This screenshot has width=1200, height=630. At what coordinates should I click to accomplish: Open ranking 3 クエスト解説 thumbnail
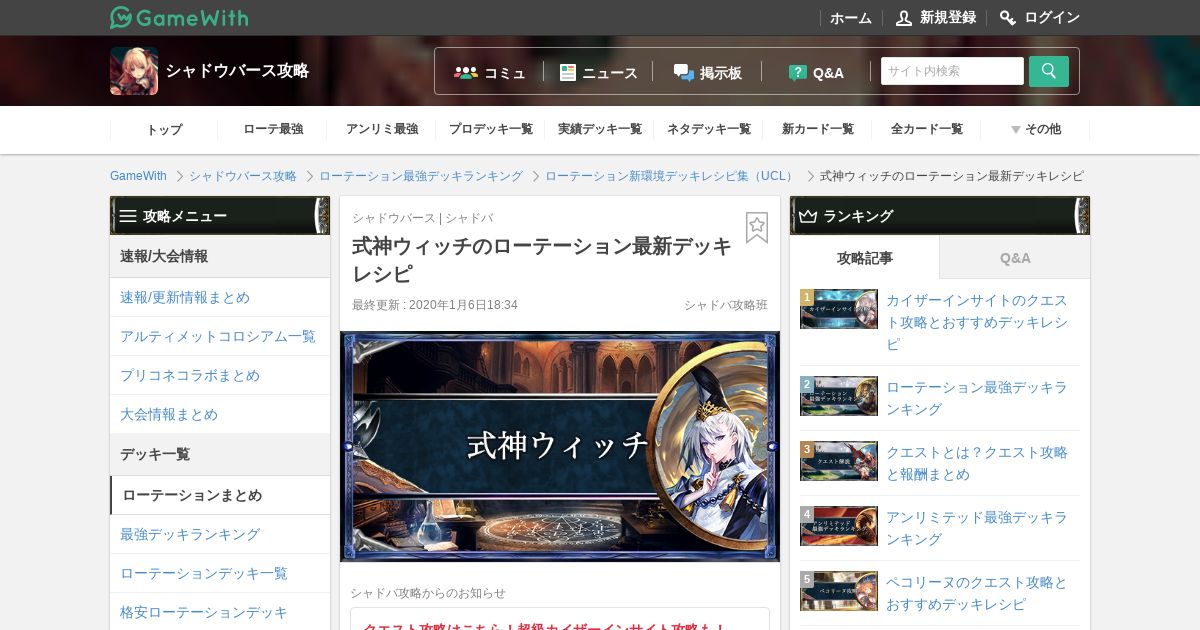(x=839, y=461)
